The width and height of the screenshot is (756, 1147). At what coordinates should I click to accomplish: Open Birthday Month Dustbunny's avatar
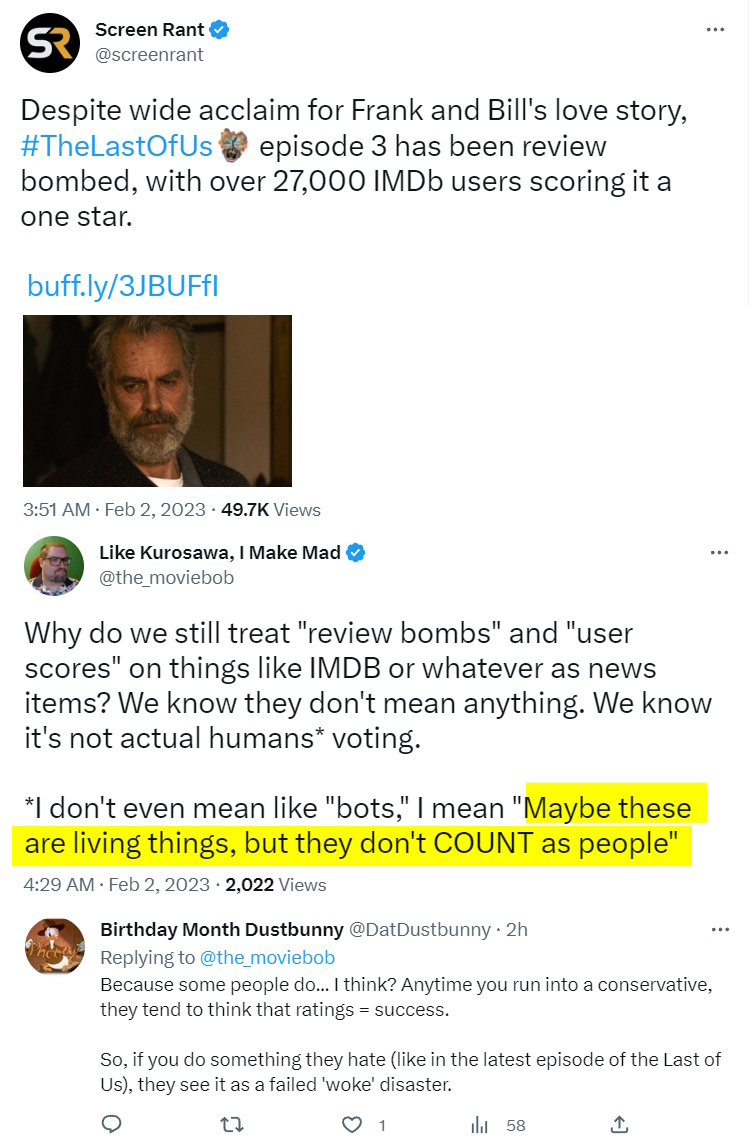coord(55,946)
